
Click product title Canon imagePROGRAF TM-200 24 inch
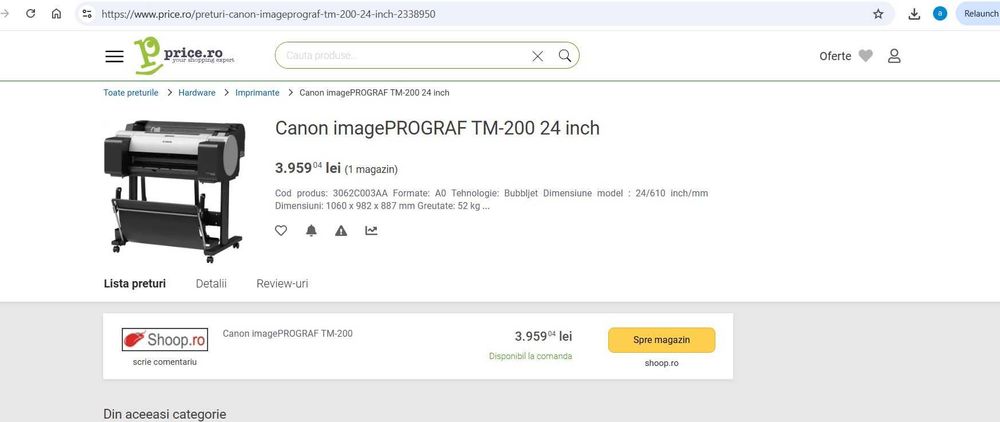(437, 128)
